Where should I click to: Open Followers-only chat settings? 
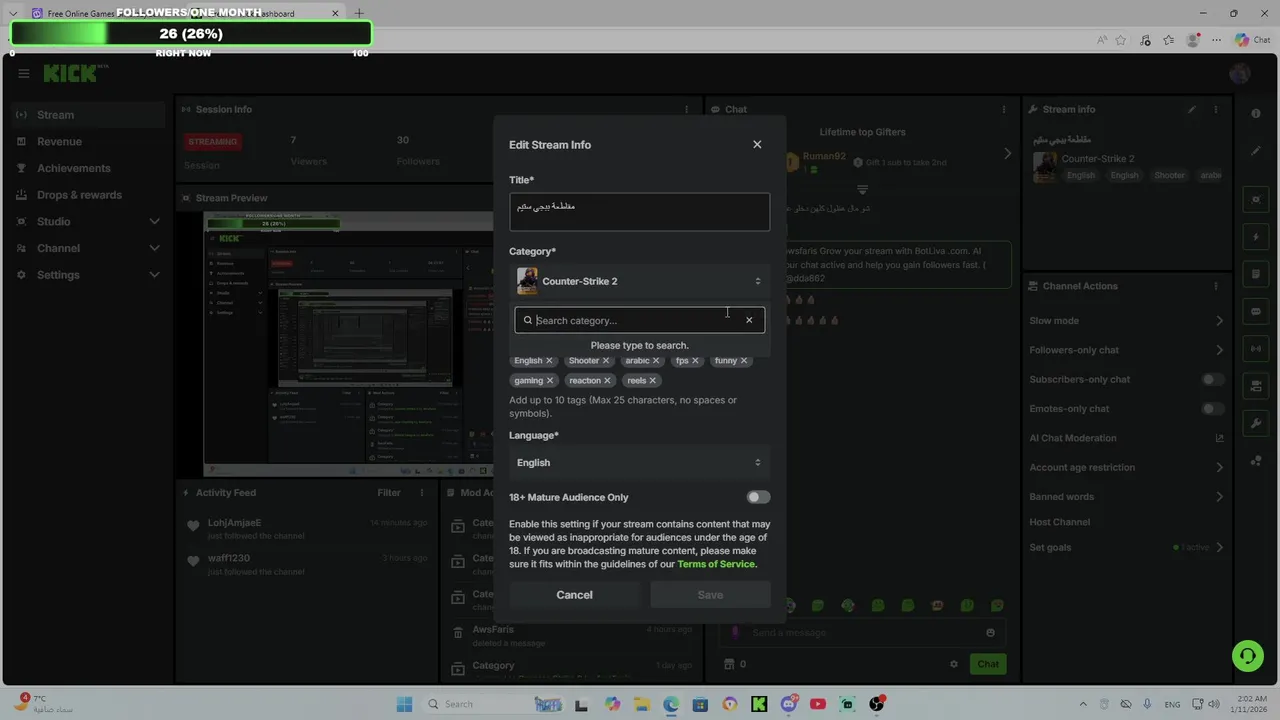(x=1127, y=350)
